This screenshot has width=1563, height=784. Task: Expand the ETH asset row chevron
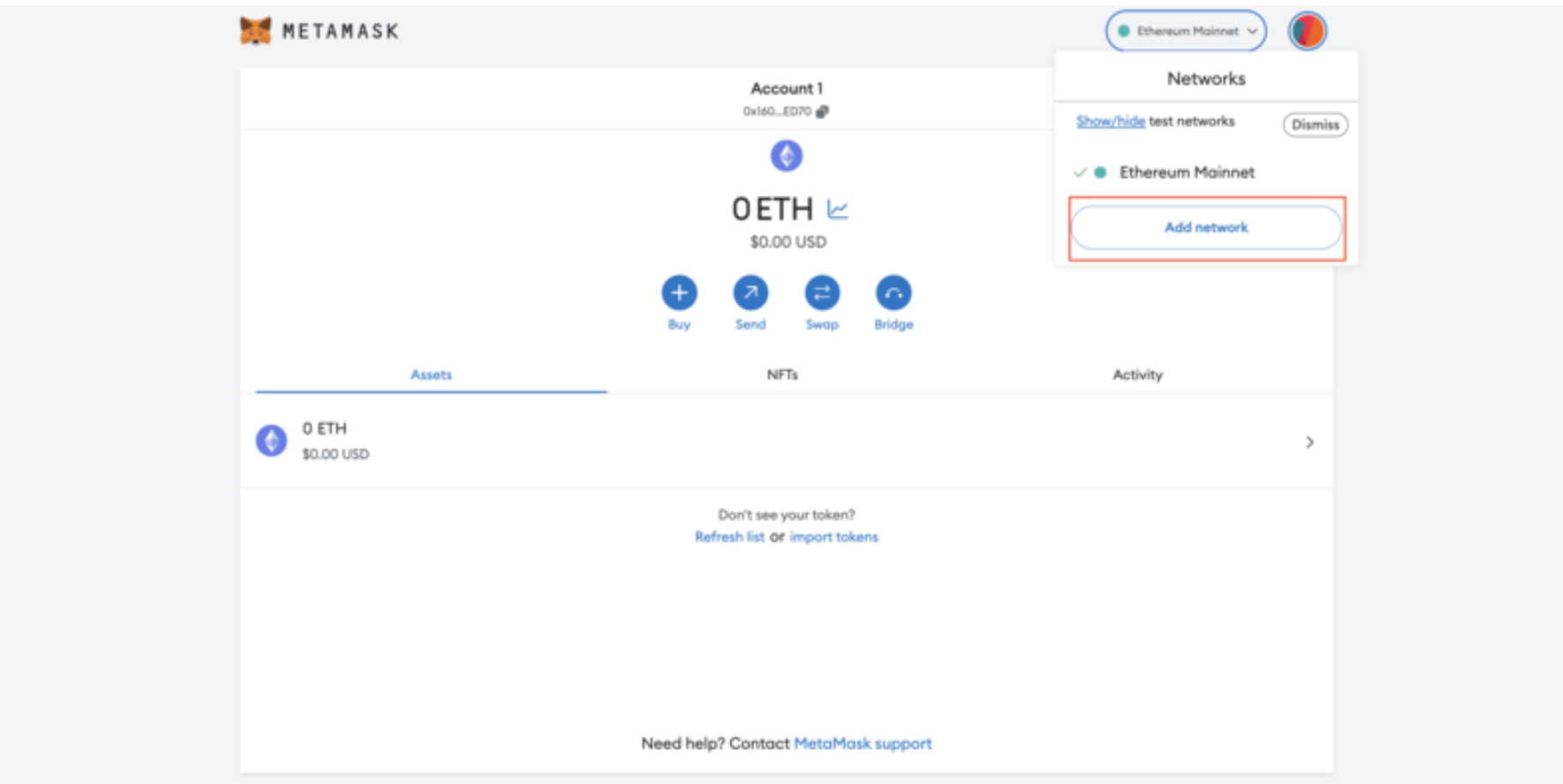point(1309,442)
